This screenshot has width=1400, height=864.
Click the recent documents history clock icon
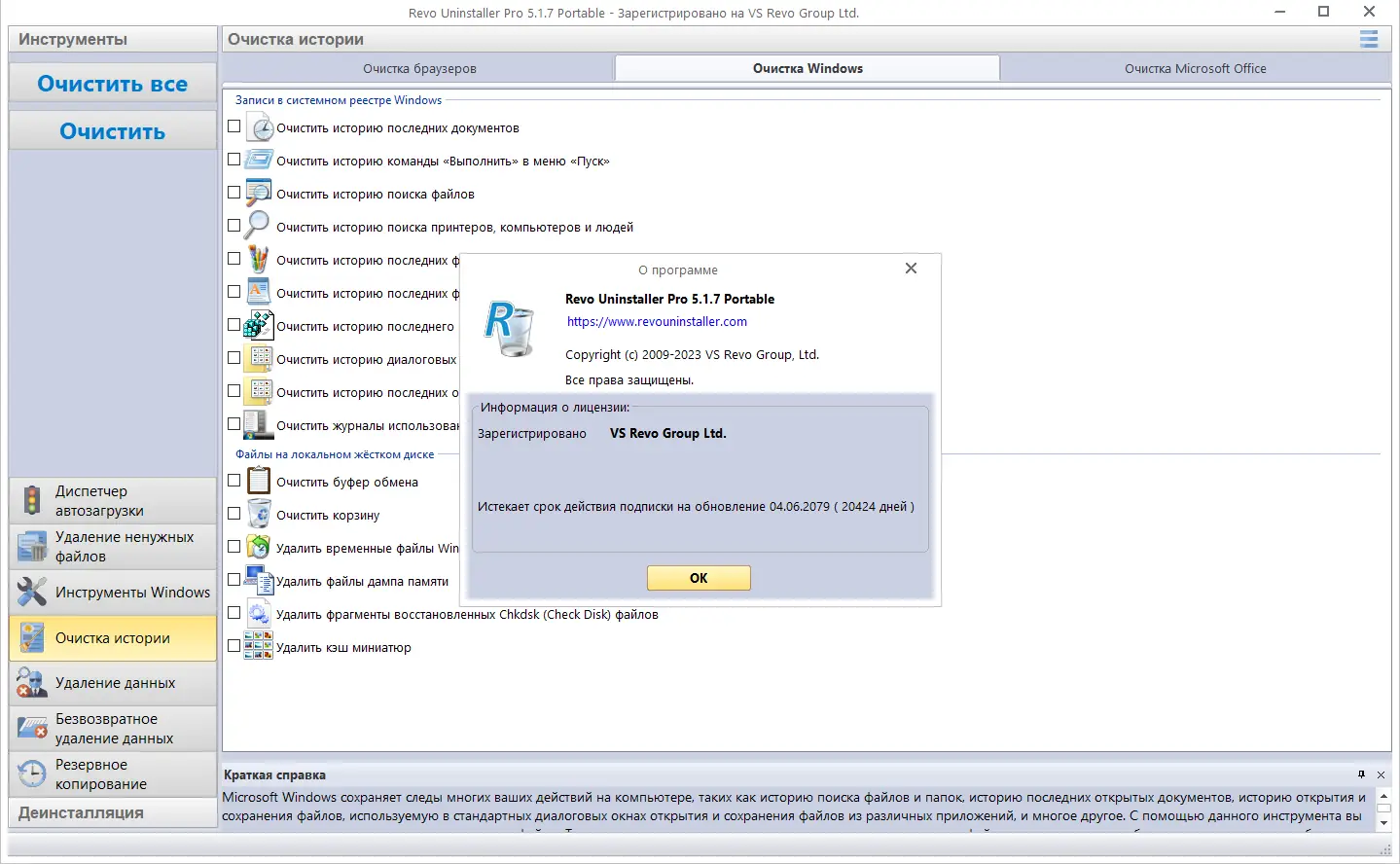[x=259, y=127]
